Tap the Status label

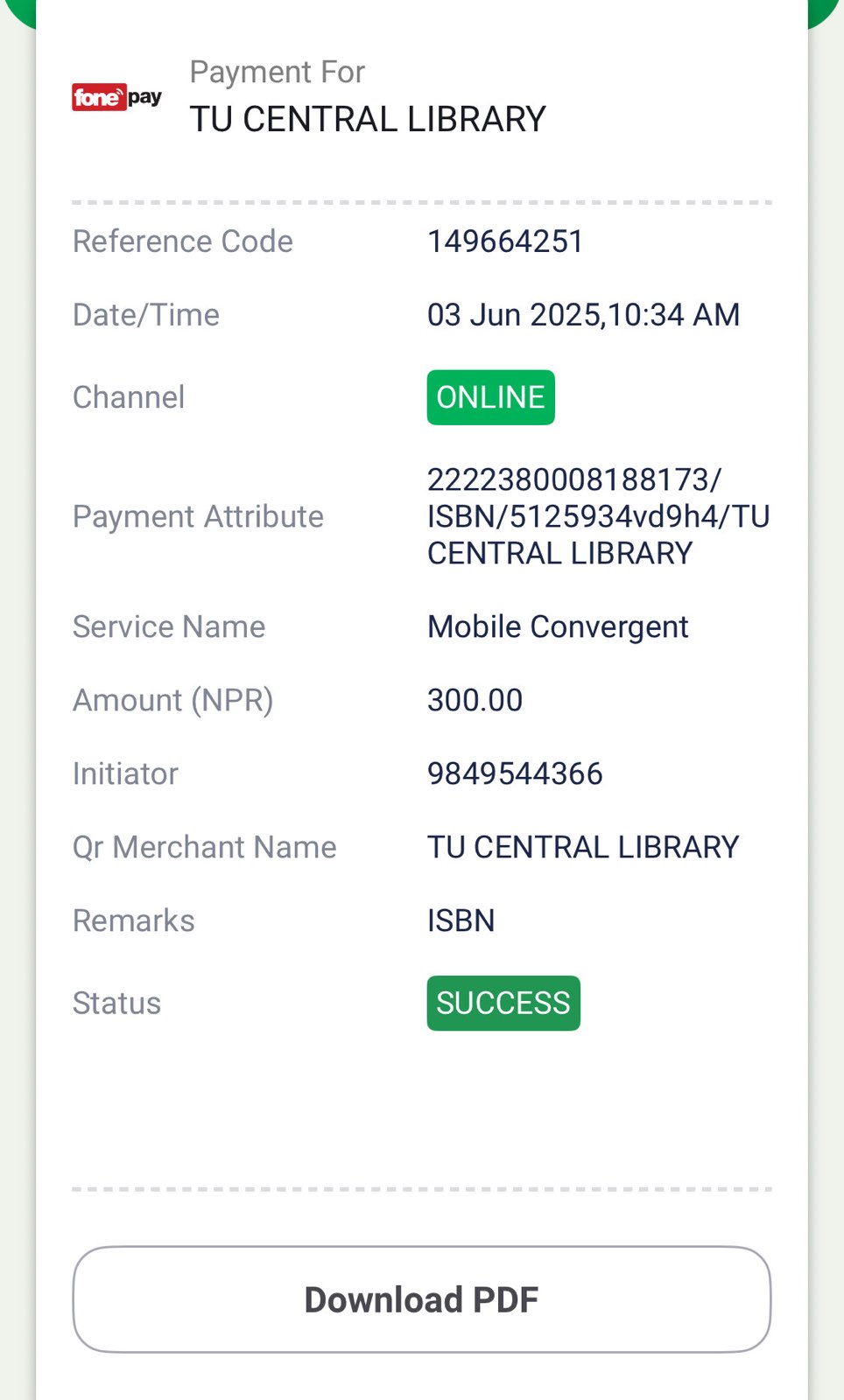[x=116, y=1003]
